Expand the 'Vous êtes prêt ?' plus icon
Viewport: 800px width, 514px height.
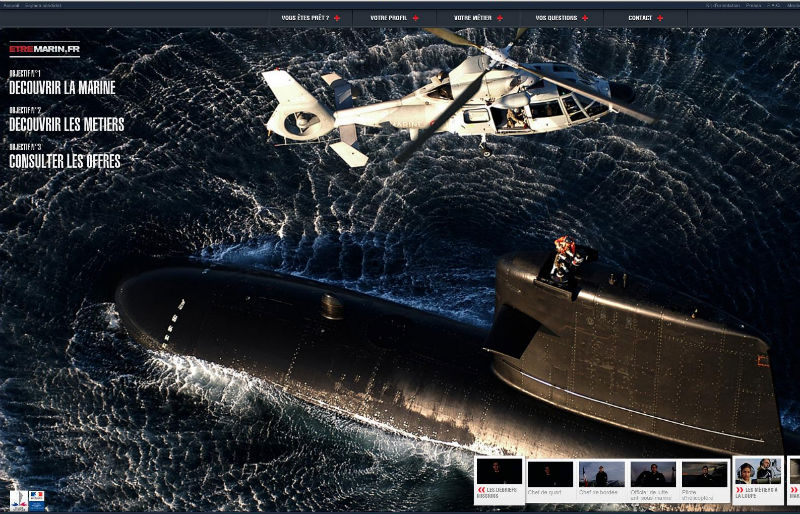[x=337, y=18]
